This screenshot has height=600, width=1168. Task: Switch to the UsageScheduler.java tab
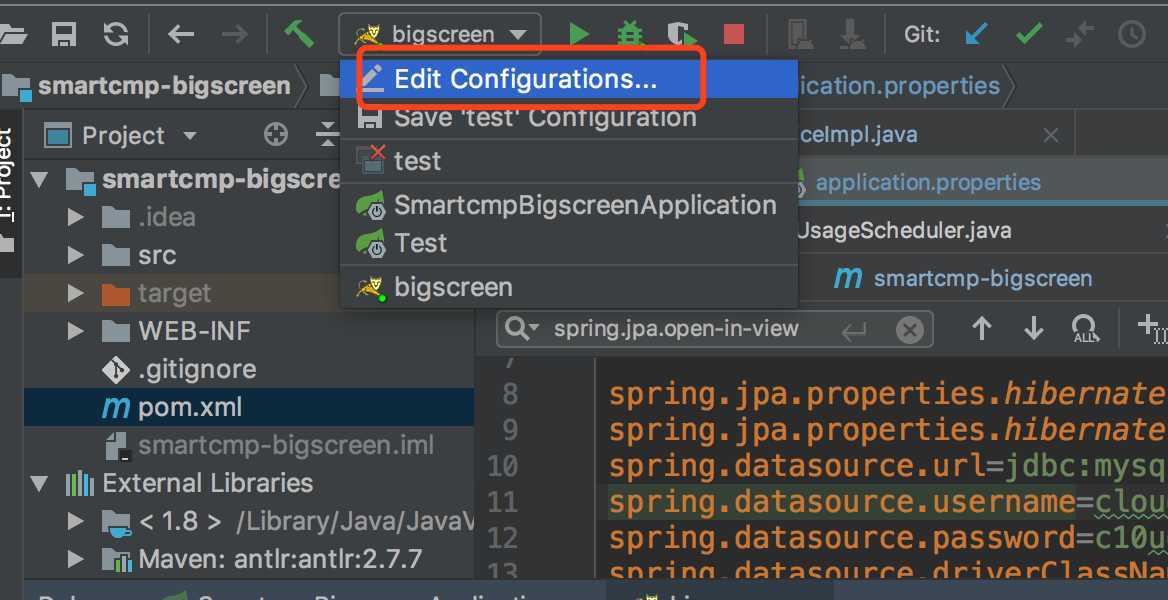(904, 230)
